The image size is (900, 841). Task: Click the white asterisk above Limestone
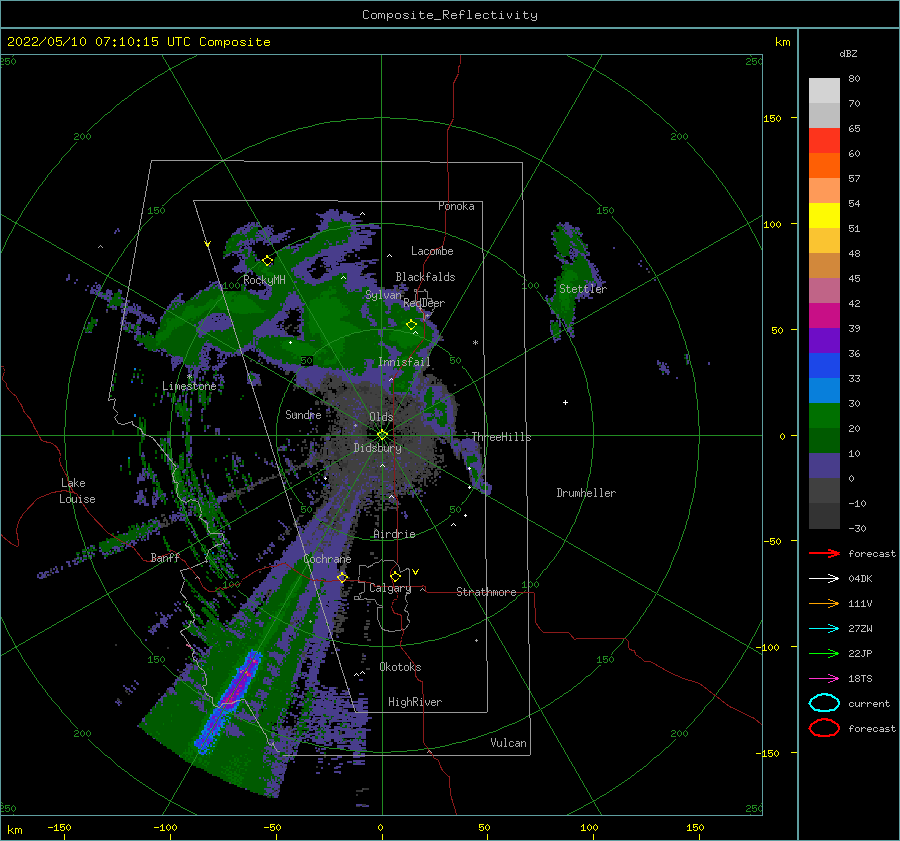tap(189, 377)
